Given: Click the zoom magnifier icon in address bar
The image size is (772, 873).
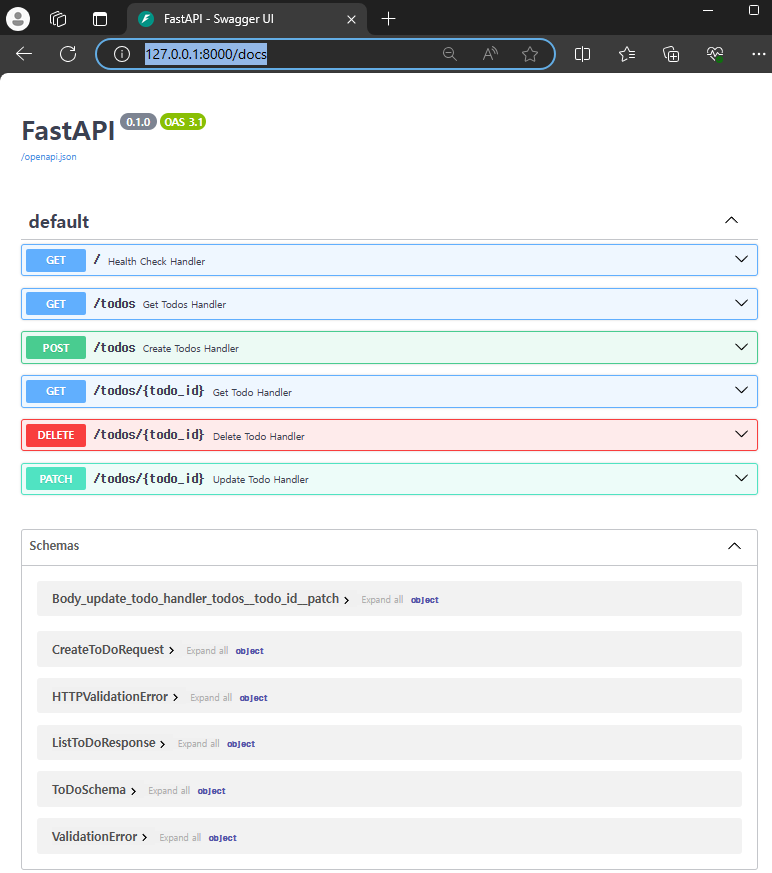Looking at the screenshot, I should pyautogui.click(x=450, y=54).
